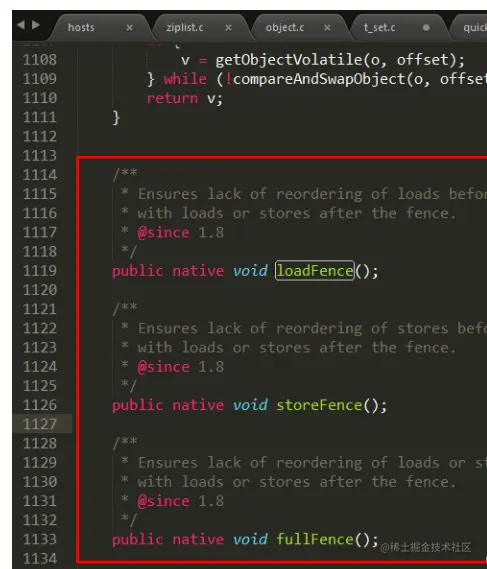Close the hosts tab
Image resolution: width=487 pixels, height=569 pixels.
130,28
